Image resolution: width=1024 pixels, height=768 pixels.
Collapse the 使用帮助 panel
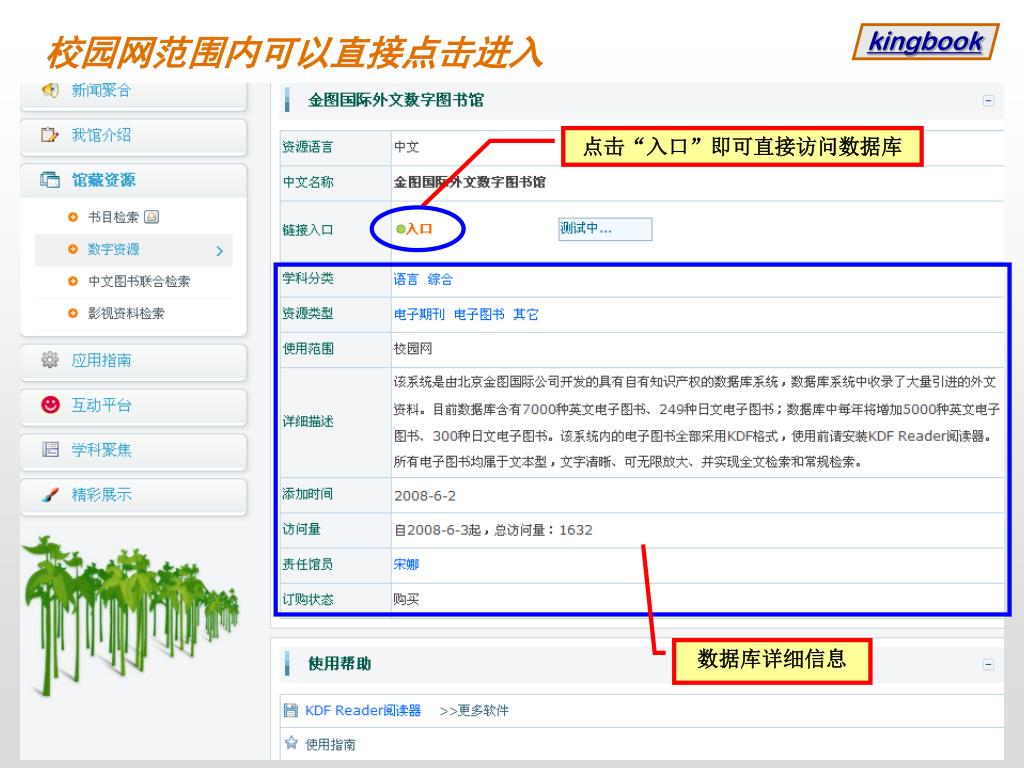coord(988,664)
